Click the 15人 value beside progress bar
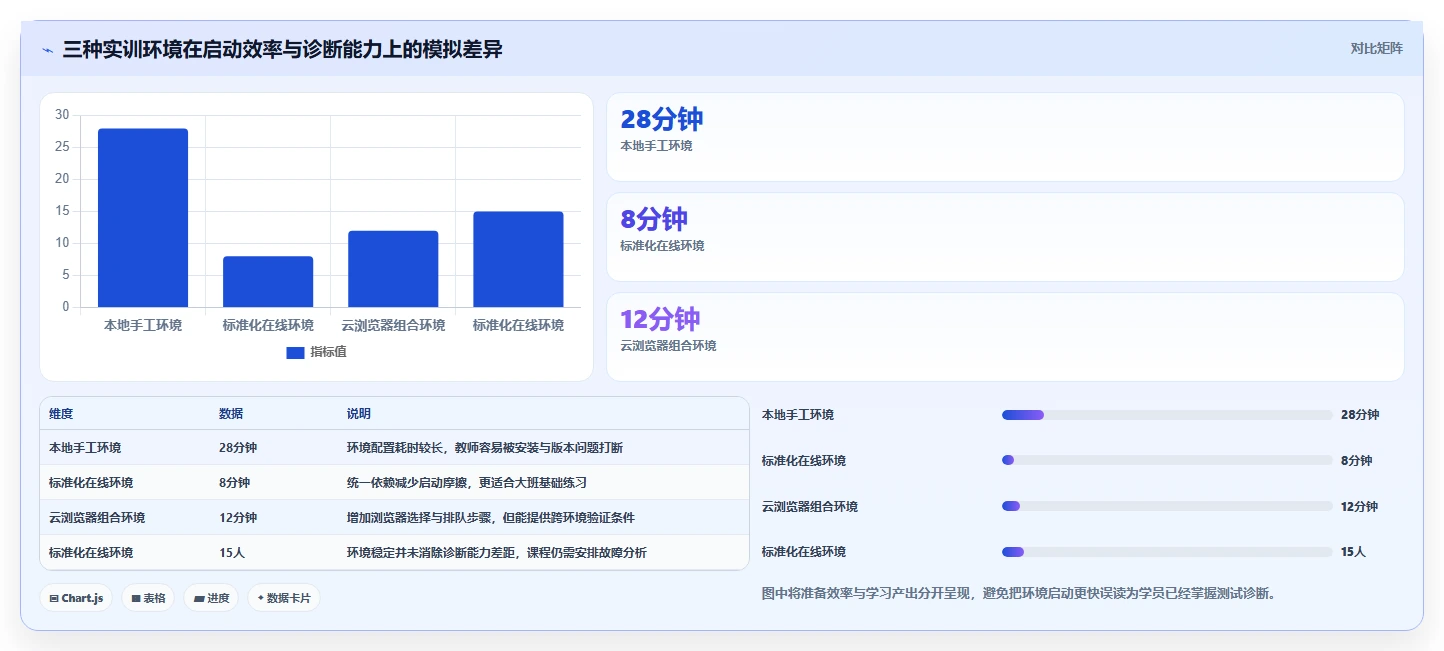This screenshot has width=1444, height=651. (1353, 552)
